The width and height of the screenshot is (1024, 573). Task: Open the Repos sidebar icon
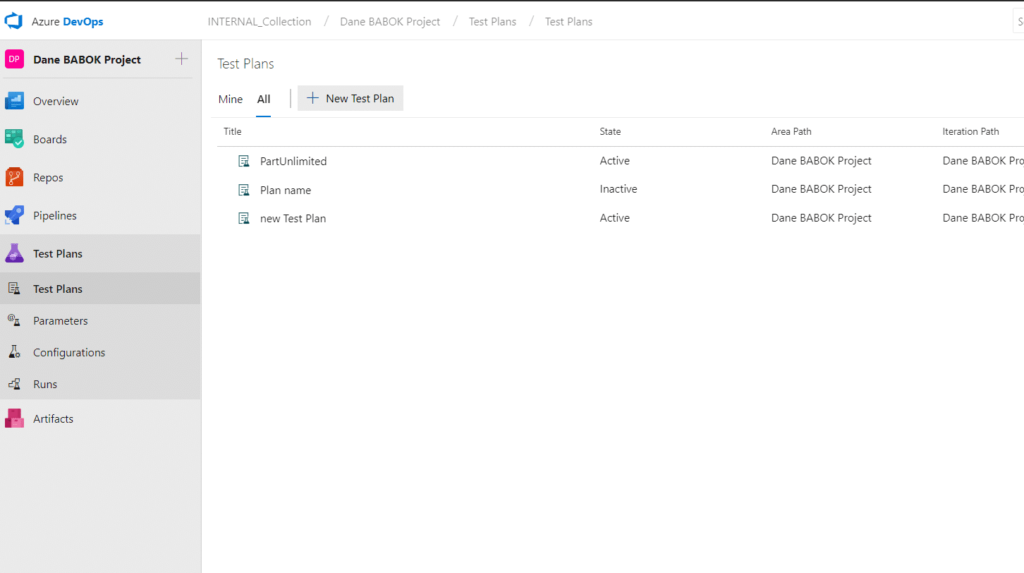click(x=14, y=177)
